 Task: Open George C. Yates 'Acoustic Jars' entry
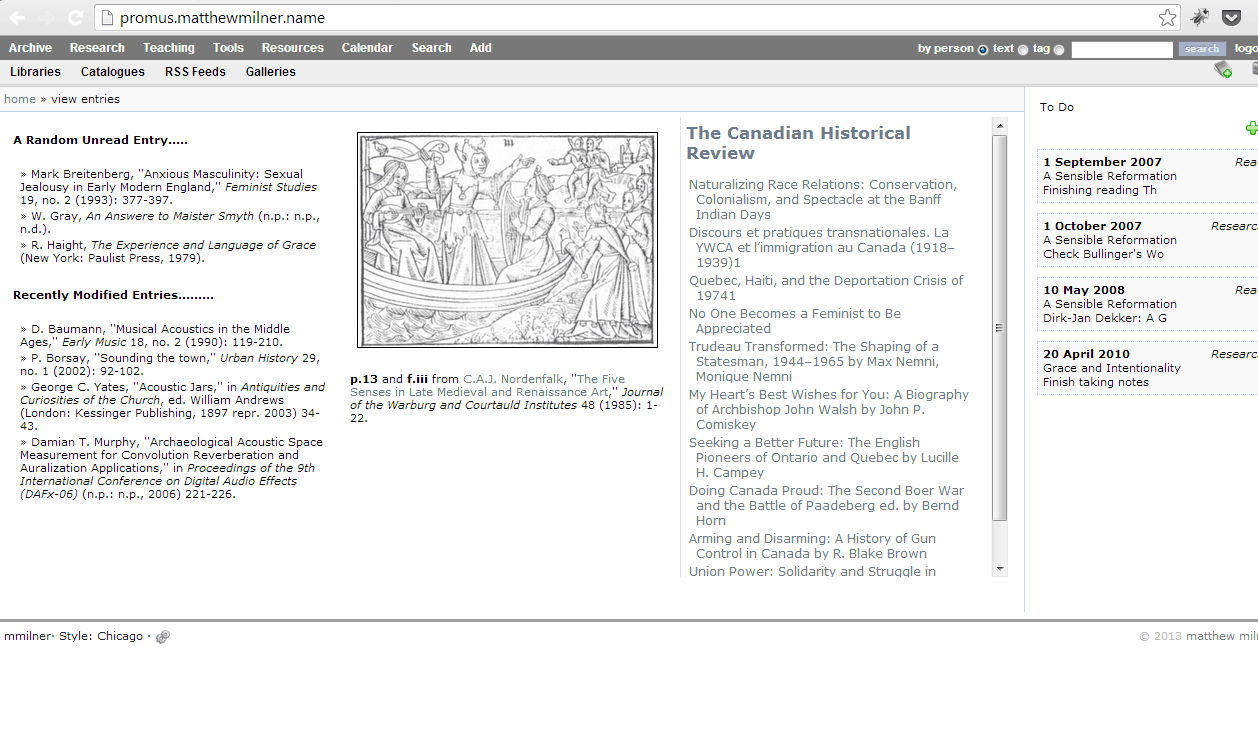(x=172, y=406)
